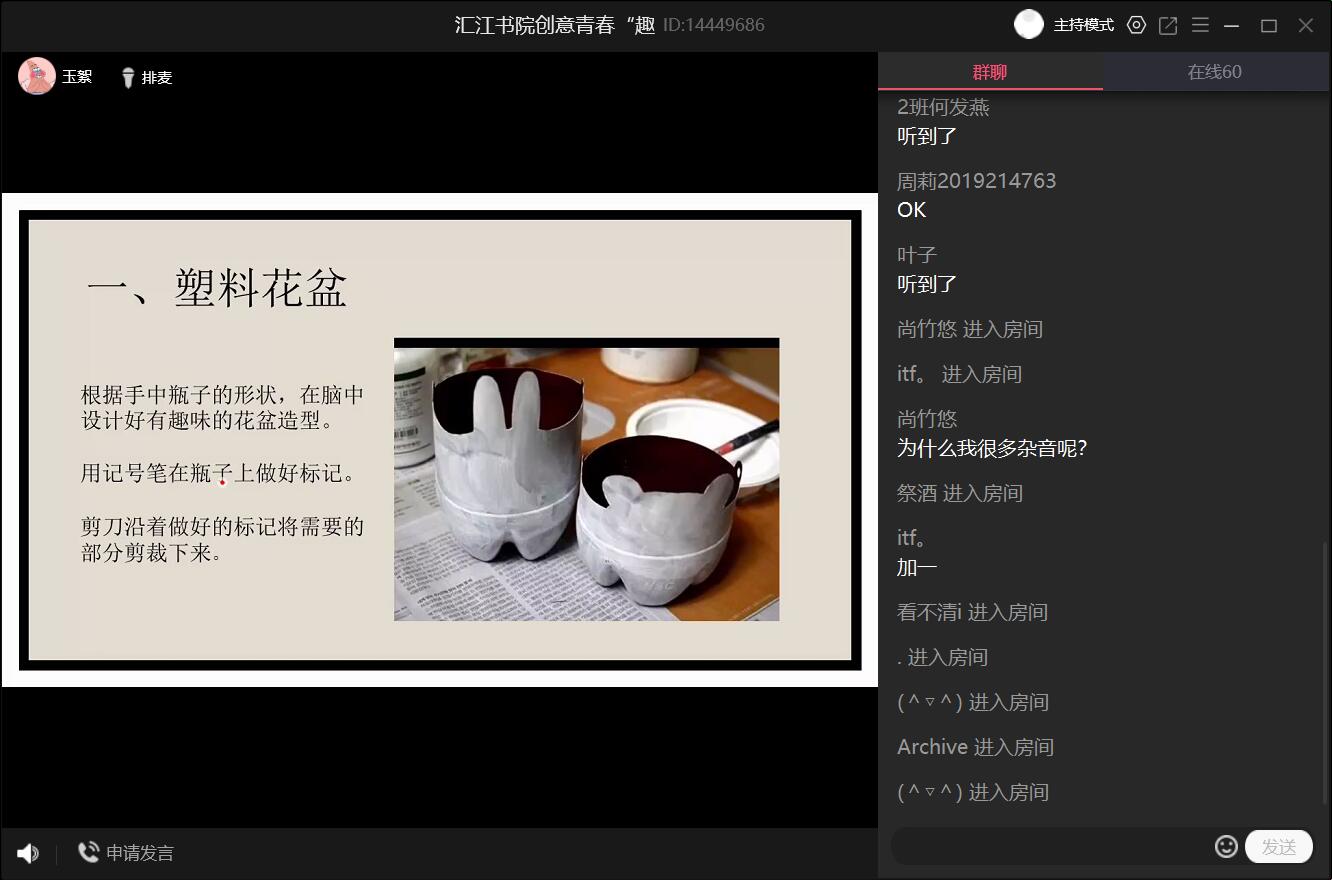Click the pop-out window icon
Image resolution: width=1332 pixels, height=880 pixels.
1168,26
